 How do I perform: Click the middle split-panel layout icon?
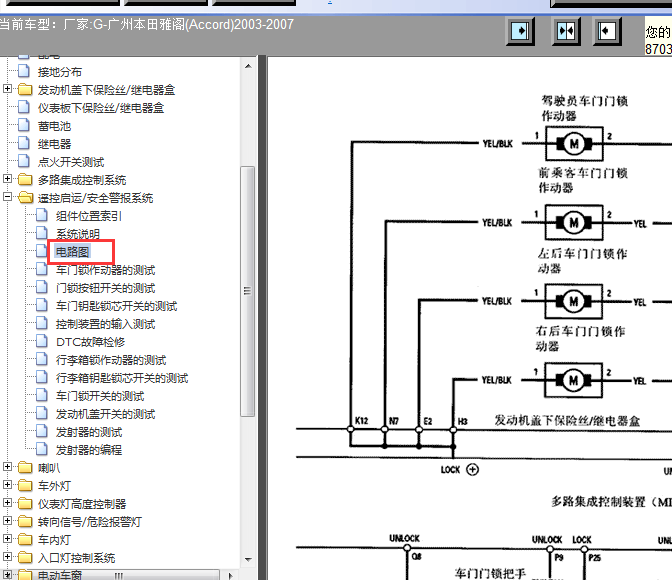tap(566, 31)
